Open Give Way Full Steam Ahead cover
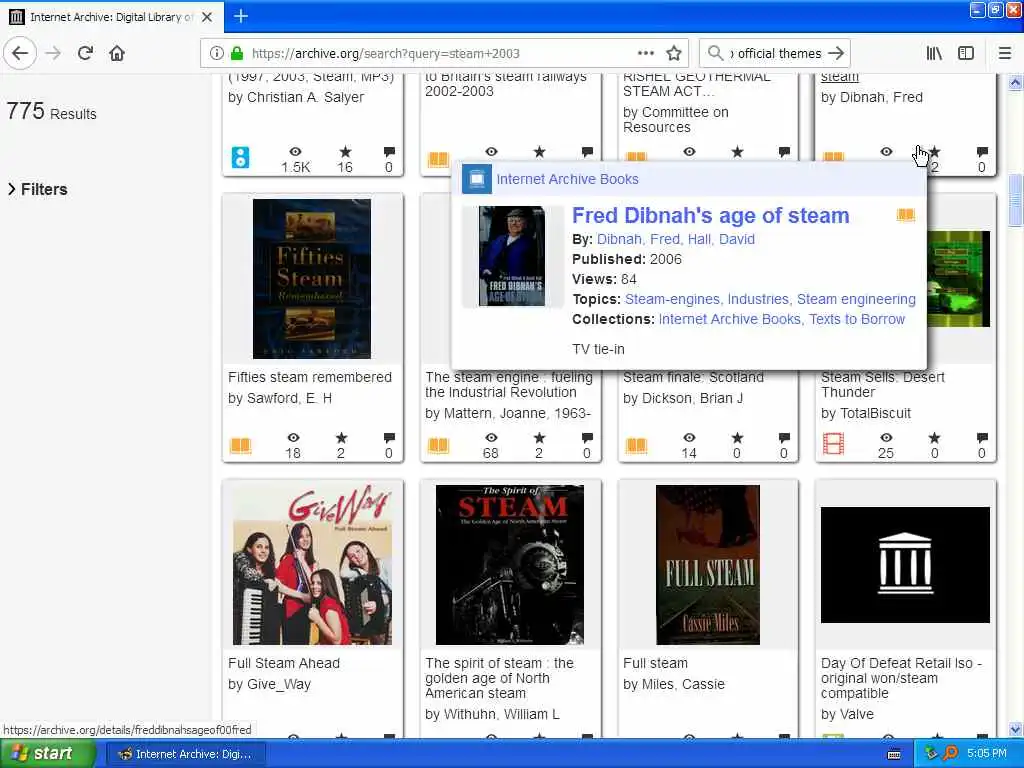The height and width of the screenshot is (768, 1024). click(313, 565)
